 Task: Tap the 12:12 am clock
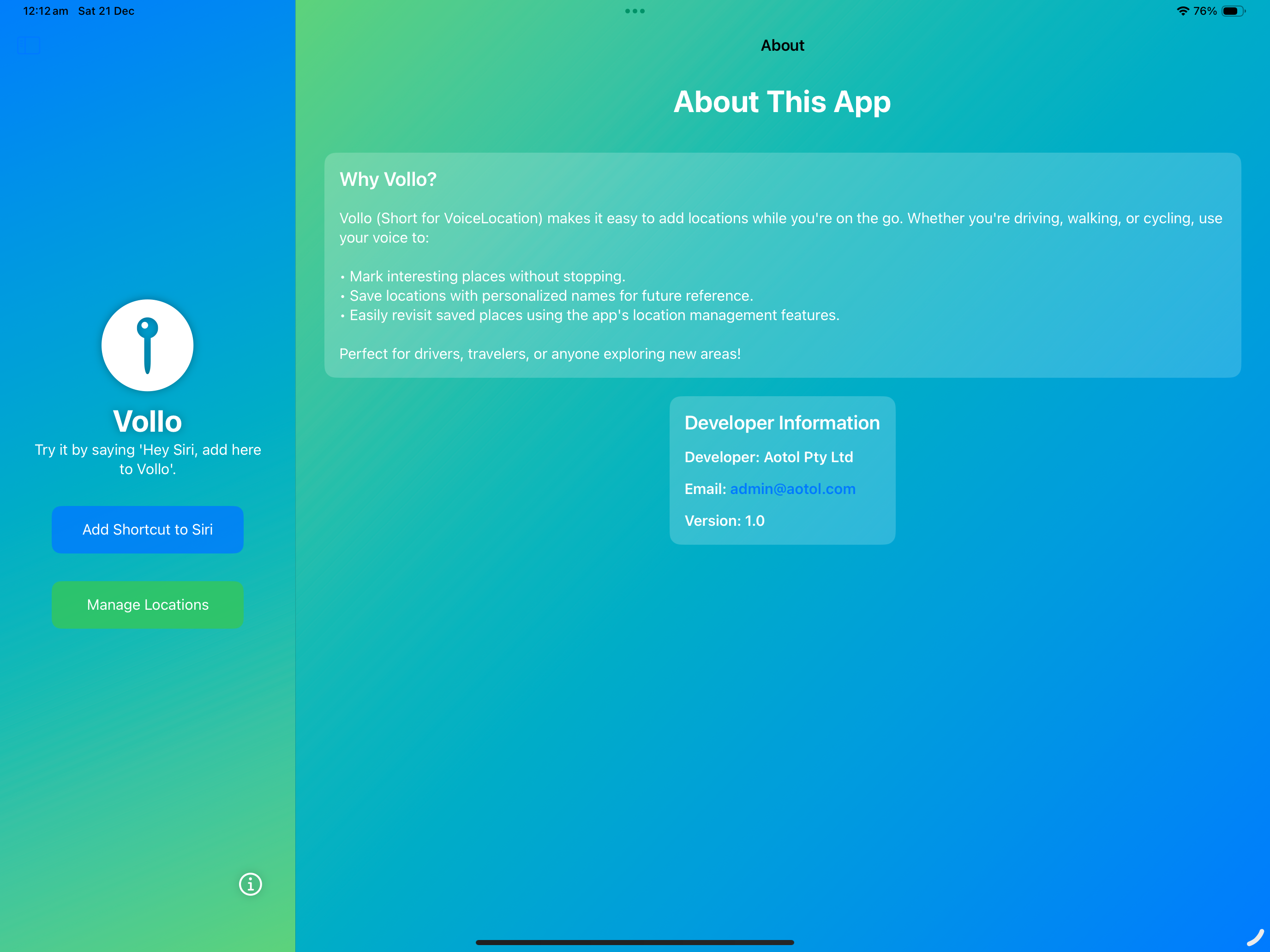coord(45,11)
